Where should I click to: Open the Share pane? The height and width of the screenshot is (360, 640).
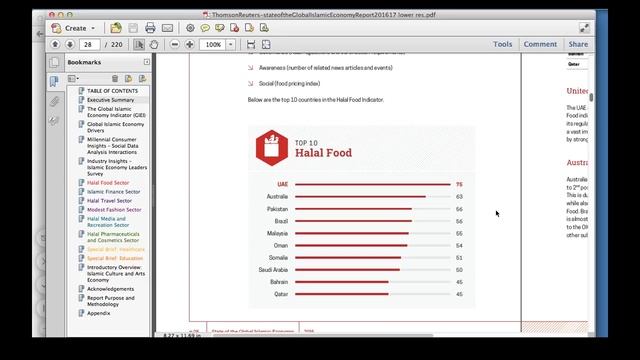tap(578, 44)
